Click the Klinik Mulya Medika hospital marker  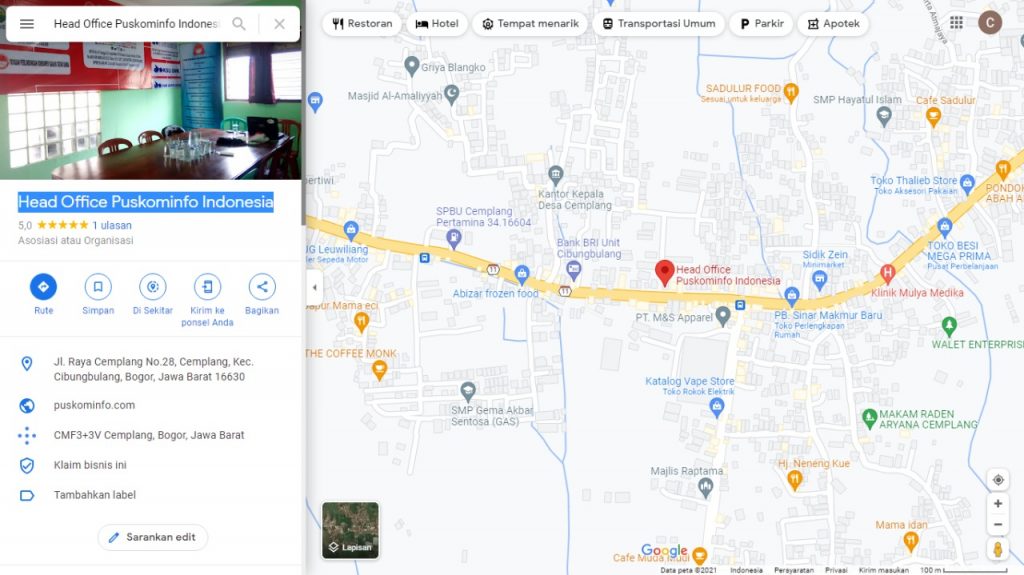point(887,273)
